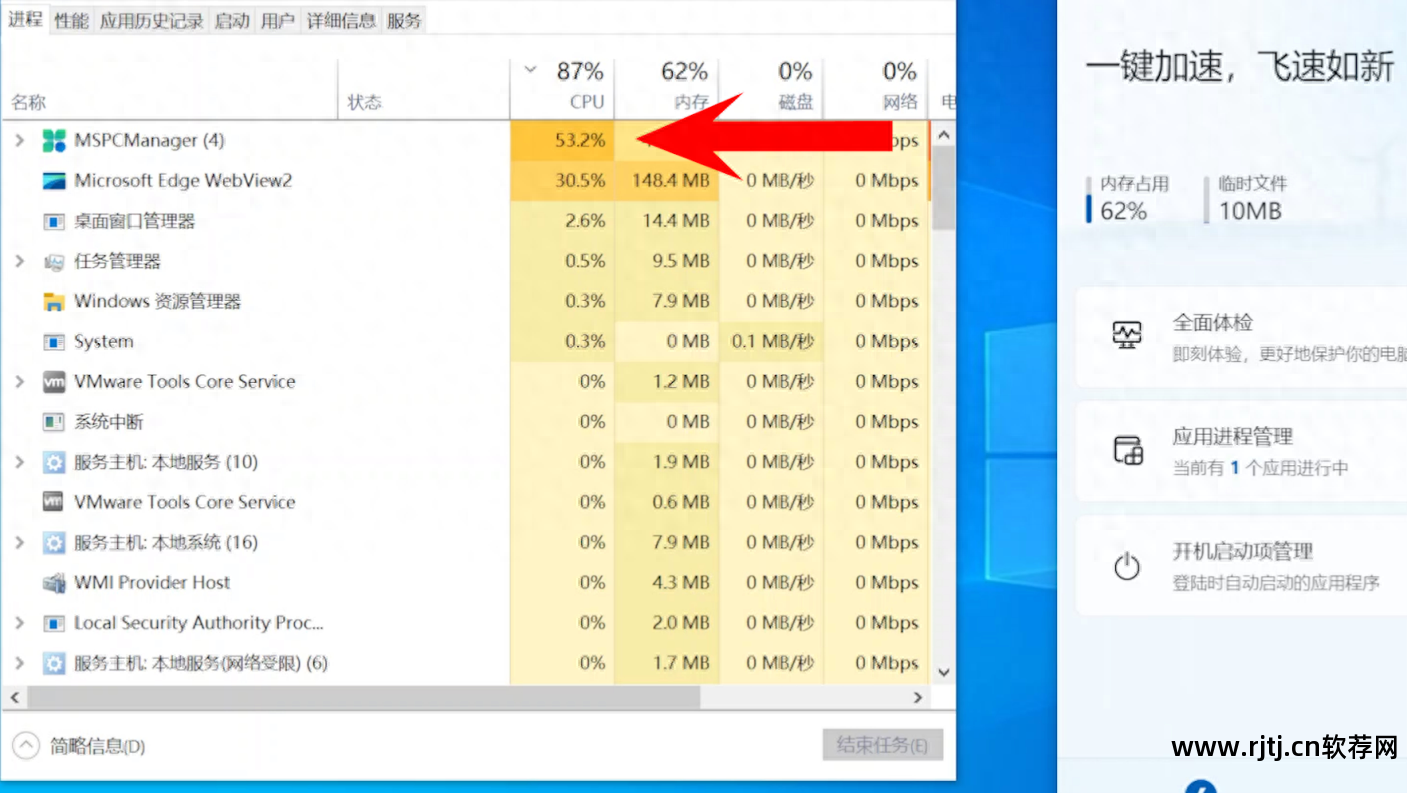Click the horizontal scrollbar thumb
1407x793 pixels.
pyautogui.click(x=363, y=697)
